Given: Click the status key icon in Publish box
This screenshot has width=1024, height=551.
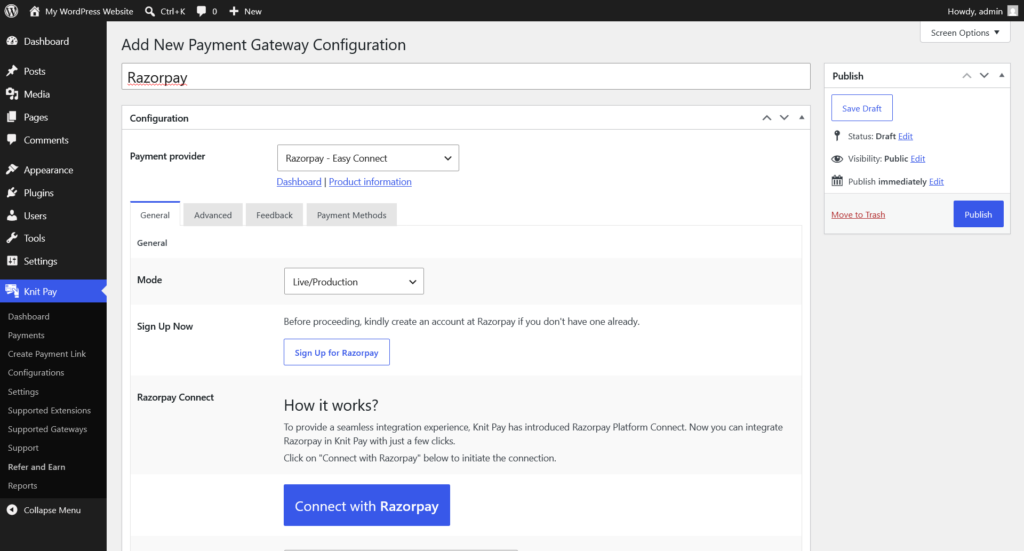Looking at the screenshot, I should (x=837, y=136).
